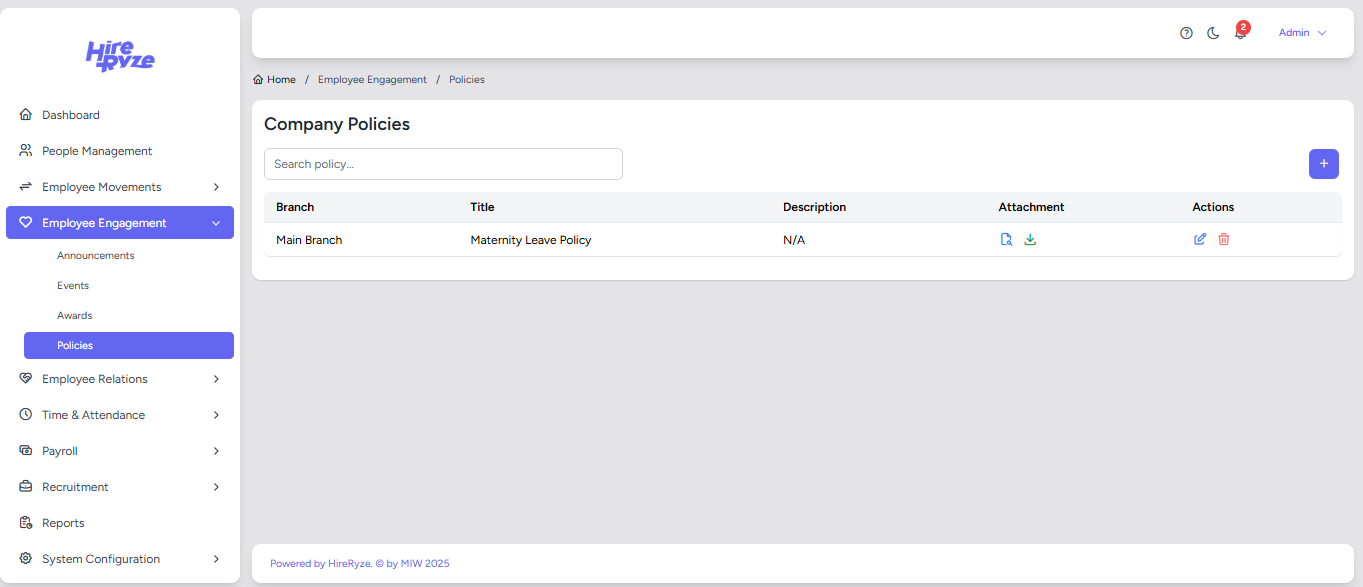Viewport: 1363px width, 587px height.
Task: Click the HireRyze logo
Action: tap(120, 56)
